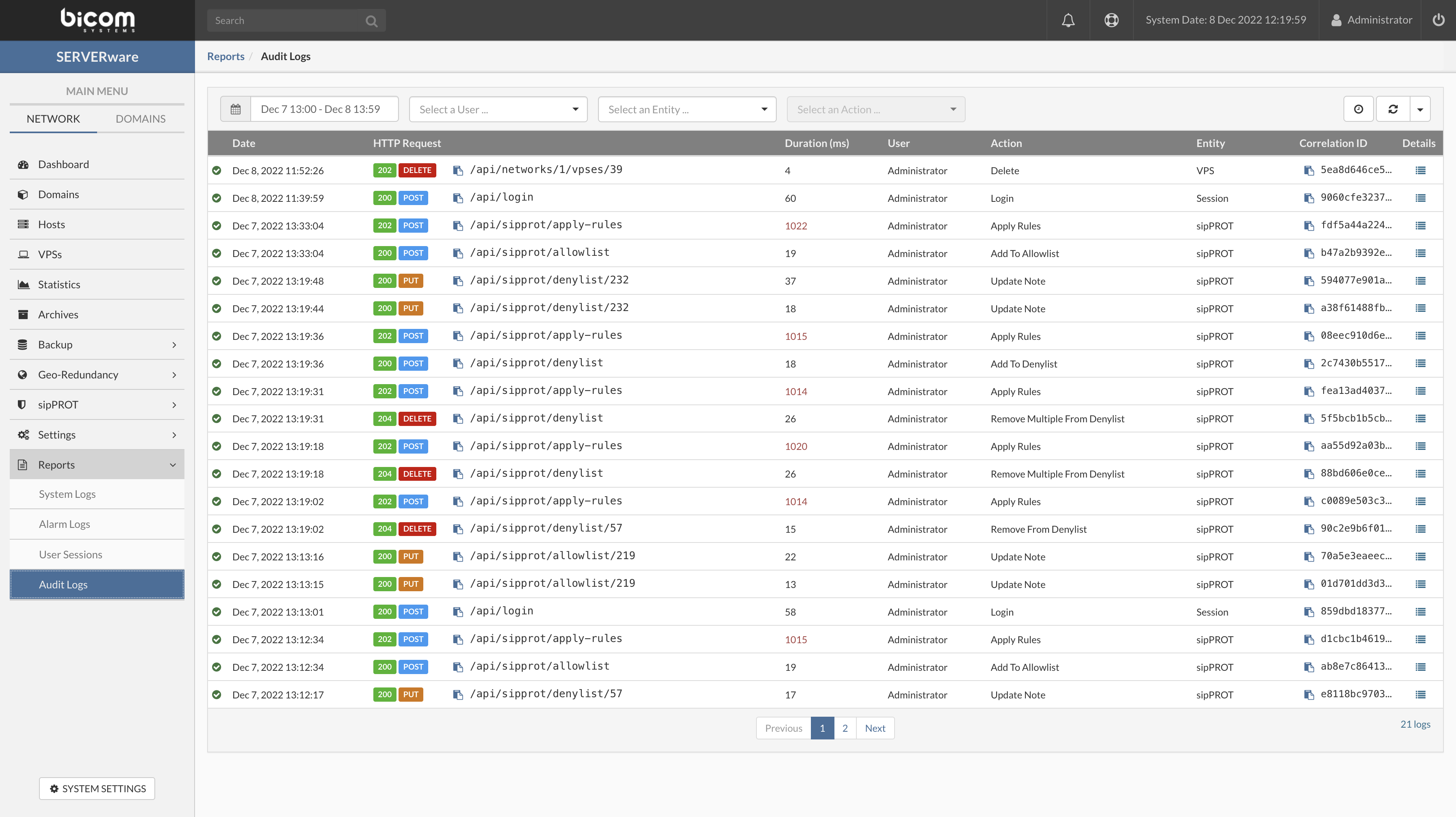Open the Select an Entity dropdown

point(687,109)
